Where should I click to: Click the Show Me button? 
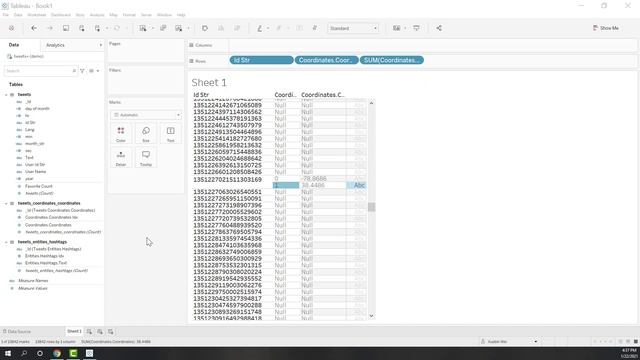coord(606,28)
